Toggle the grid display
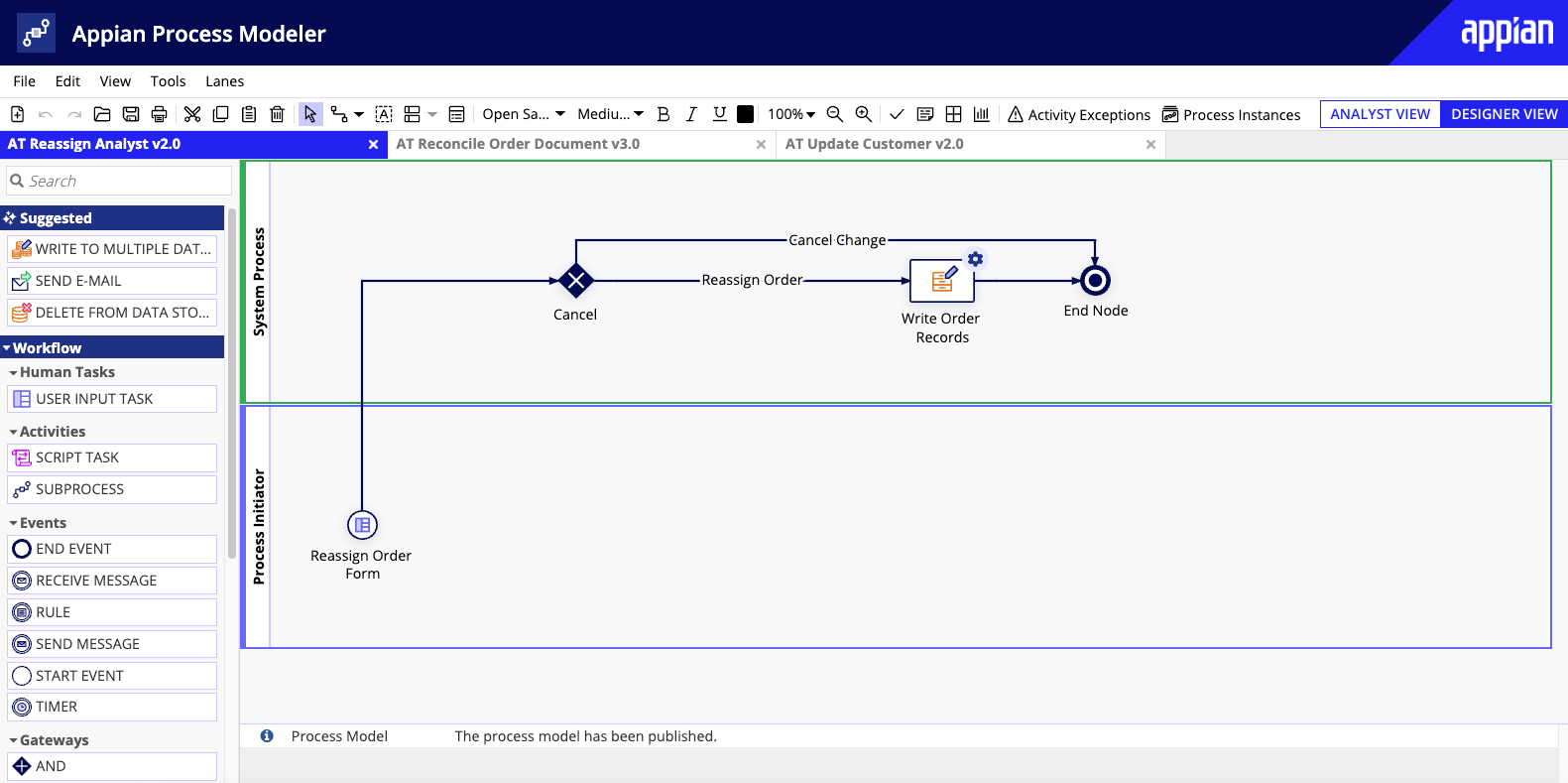This screenshot has width=1568, height=783. 953,114
